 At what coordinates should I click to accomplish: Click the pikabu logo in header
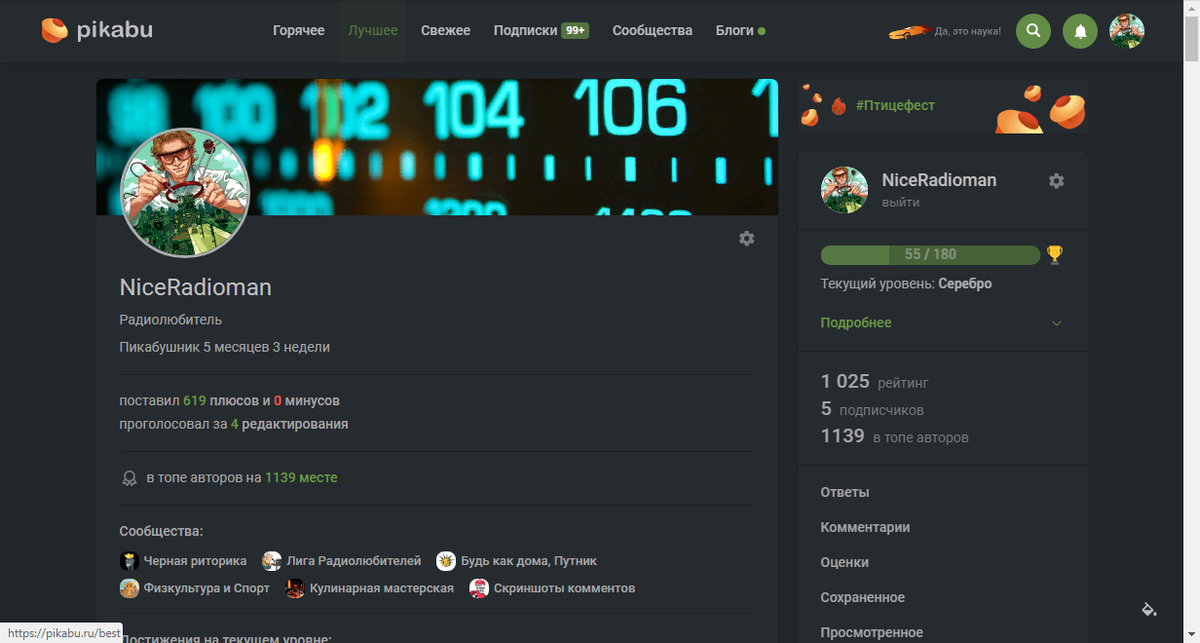97,31
